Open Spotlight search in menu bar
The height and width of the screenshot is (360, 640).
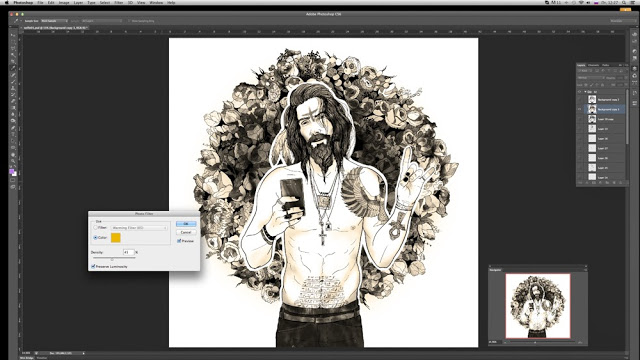point(624,2)
